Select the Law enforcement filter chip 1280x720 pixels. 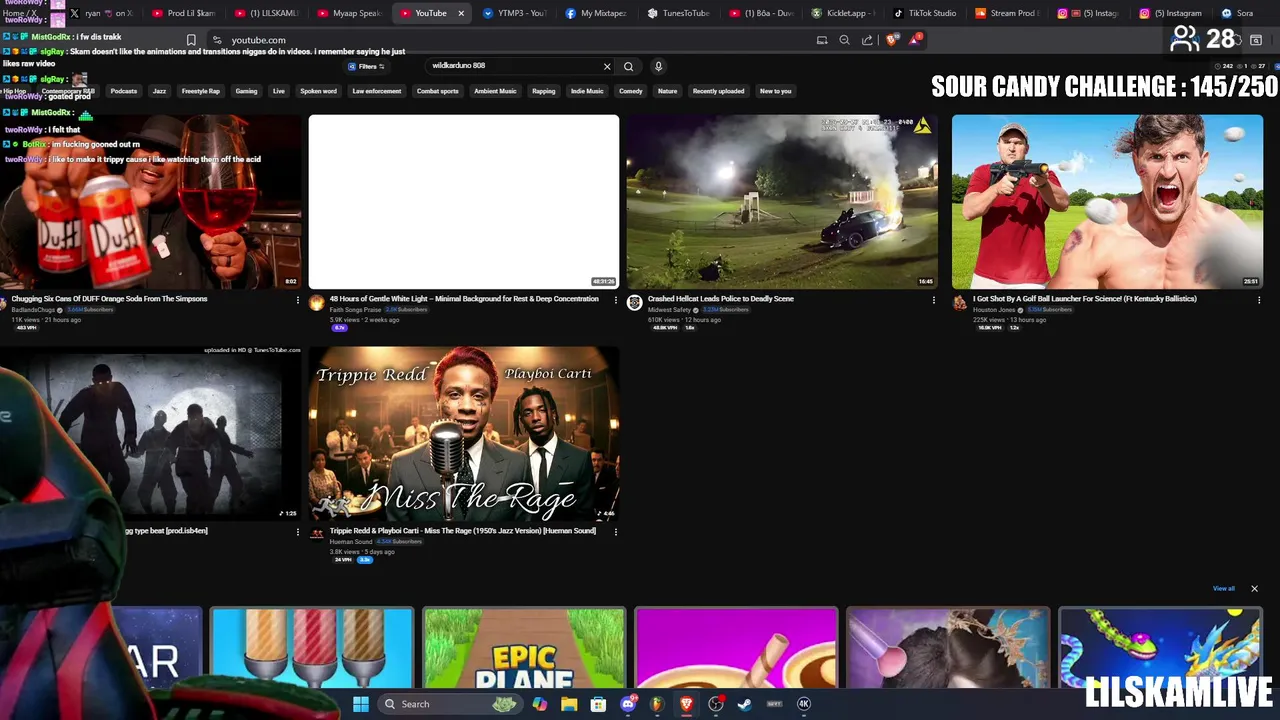click(377, 91)
